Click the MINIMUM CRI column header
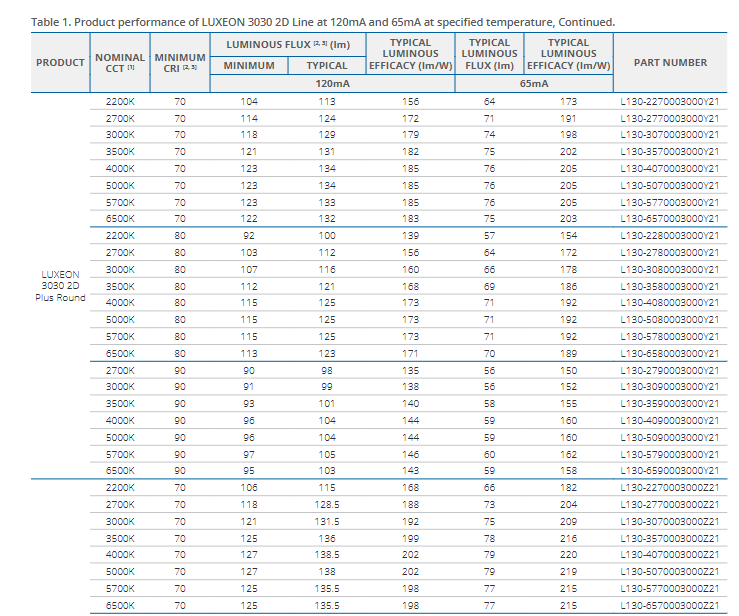The width and height of the screenshot is (739, 616). coord(180,62)
